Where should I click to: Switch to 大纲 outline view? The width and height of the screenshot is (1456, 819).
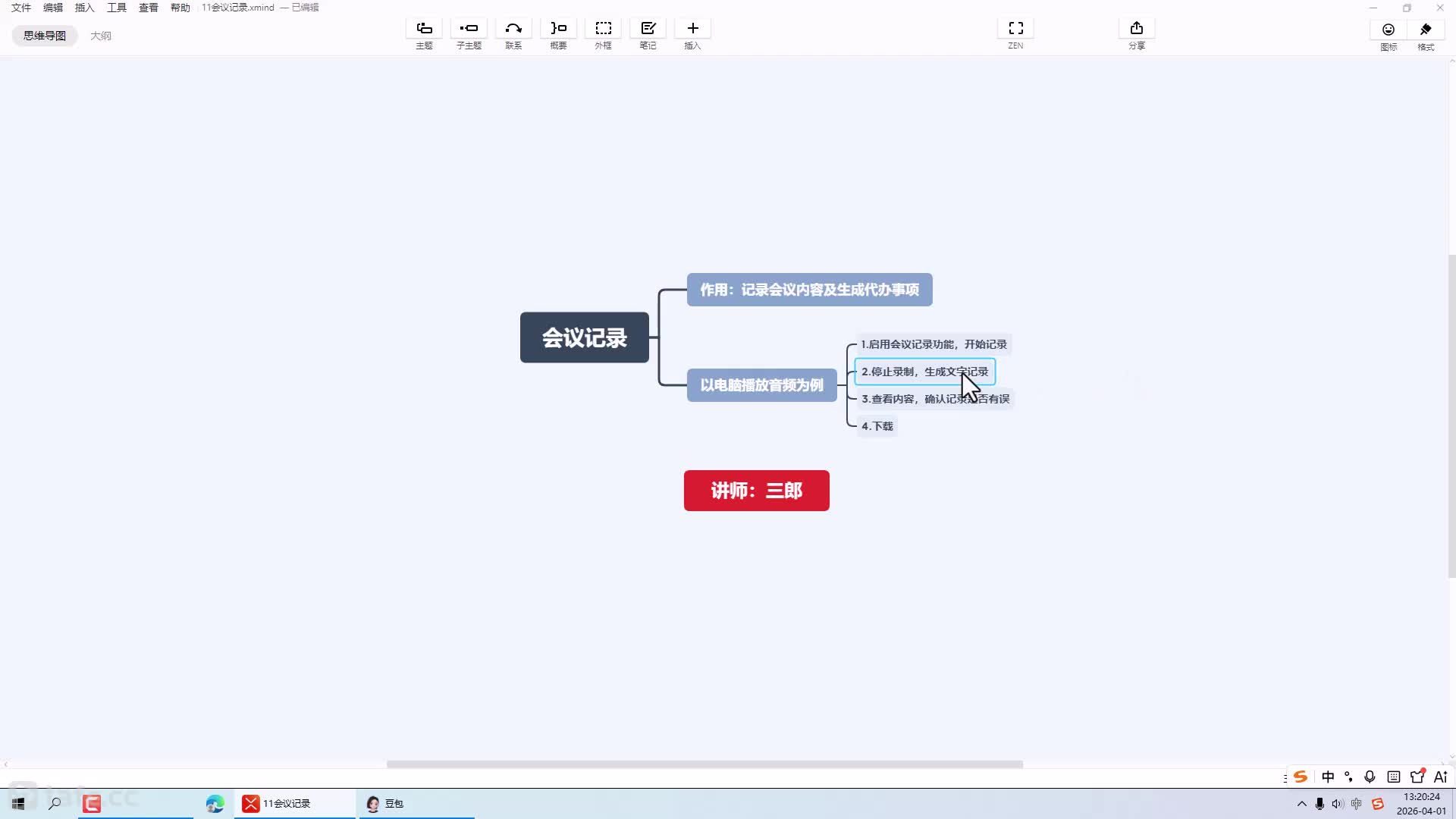(100, 36)
